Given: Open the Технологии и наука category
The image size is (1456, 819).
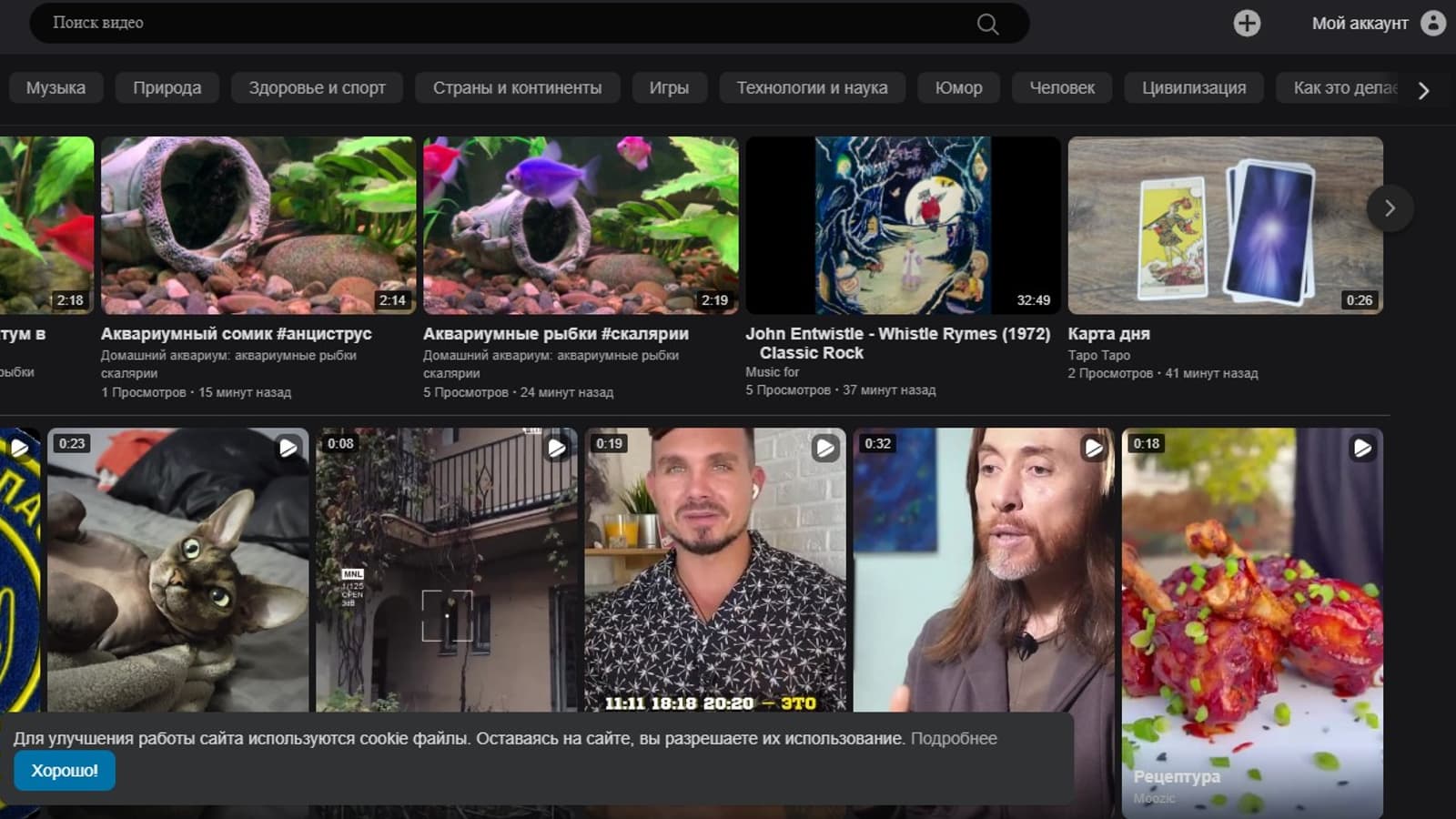Looking at the screenshot, I should click(812, 88).
